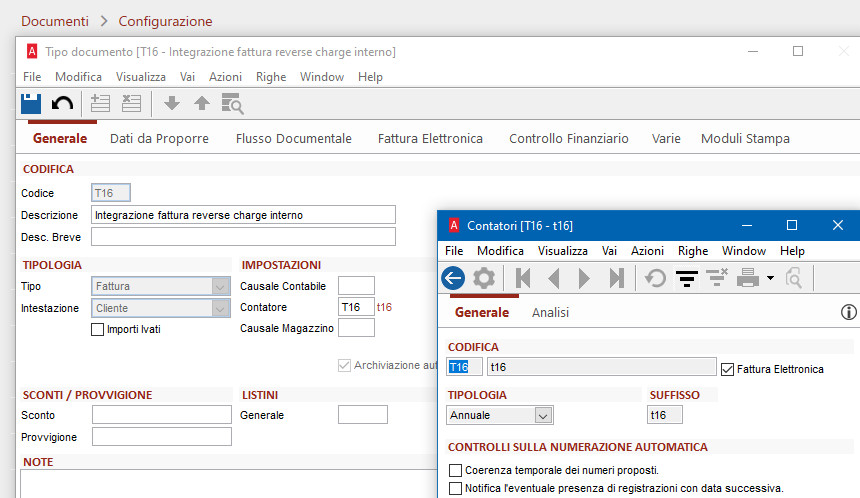This screenshot has width=860, height=498.
Task: Expand the print options arrow in Contatori
Action: coord(770,278)
